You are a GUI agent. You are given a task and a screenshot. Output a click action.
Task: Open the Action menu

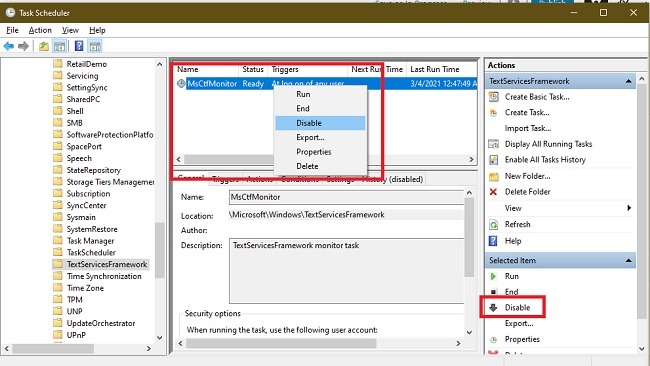pyautogui.click(x=40, y=30)
